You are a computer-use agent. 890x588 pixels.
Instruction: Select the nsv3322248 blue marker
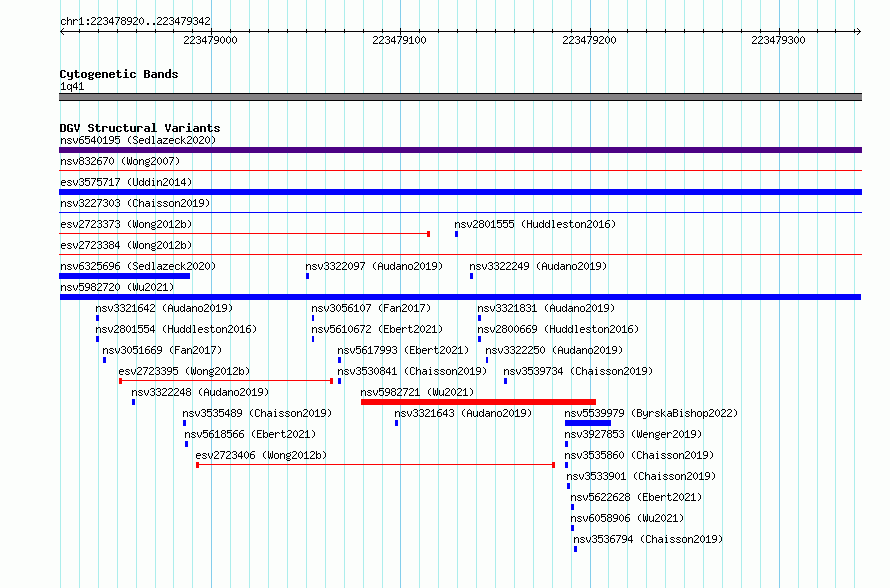(133, 402)
